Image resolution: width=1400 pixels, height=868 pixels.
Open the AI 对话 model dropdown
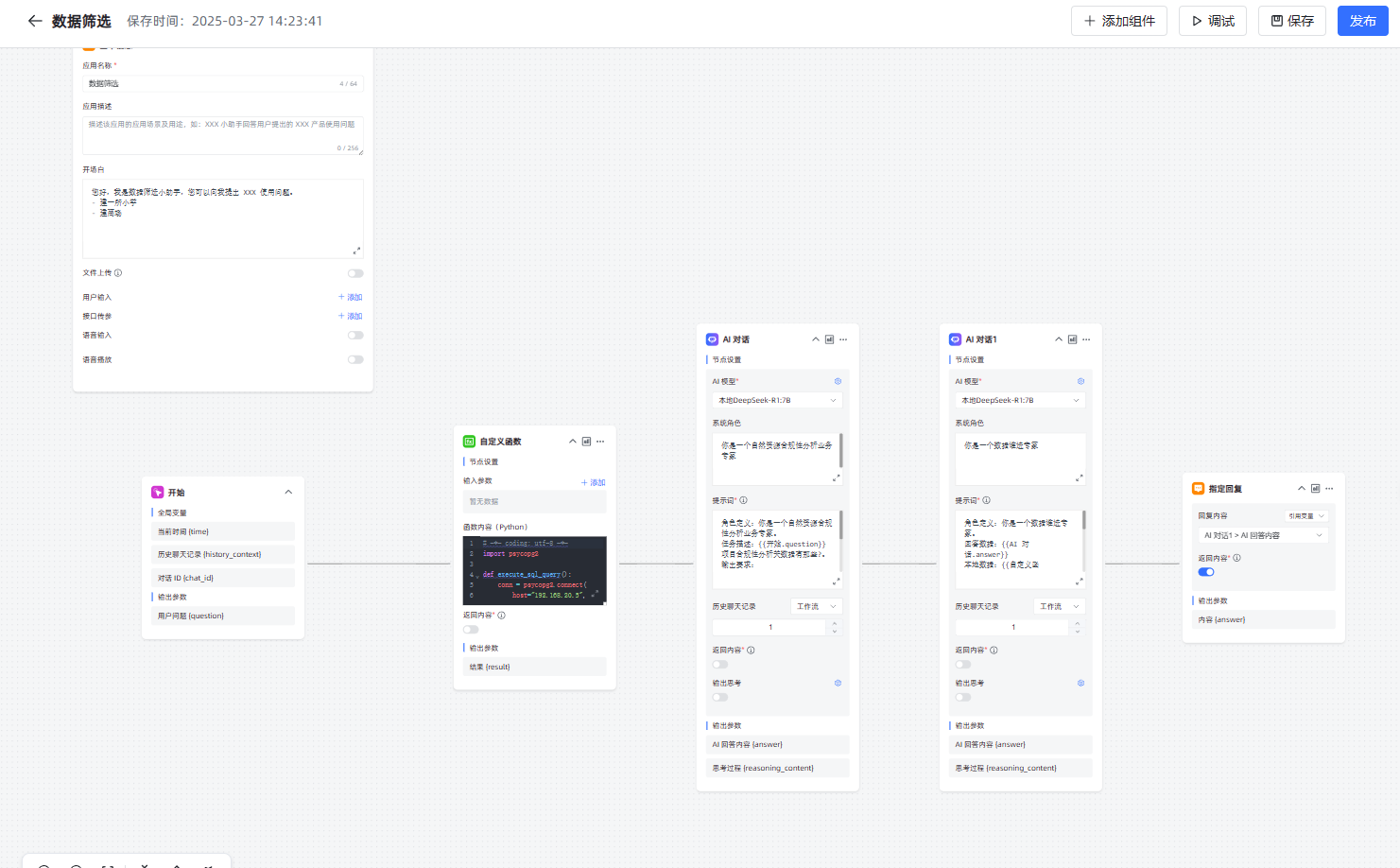(777, 401)
